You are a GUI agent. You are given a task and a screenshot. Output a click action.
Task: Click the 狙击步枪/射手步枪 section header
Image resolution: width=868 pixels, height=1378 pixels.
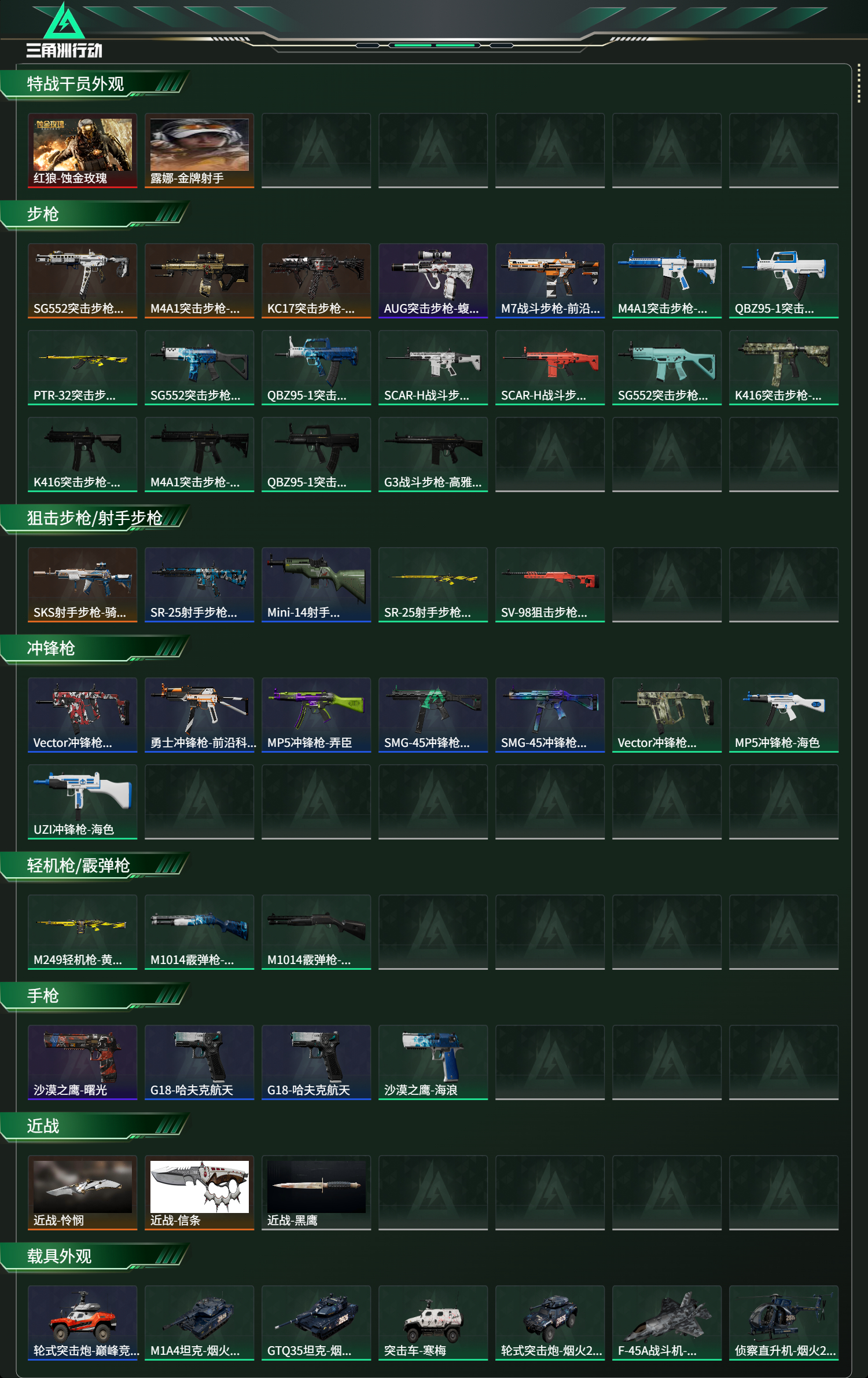pos(95,518)
